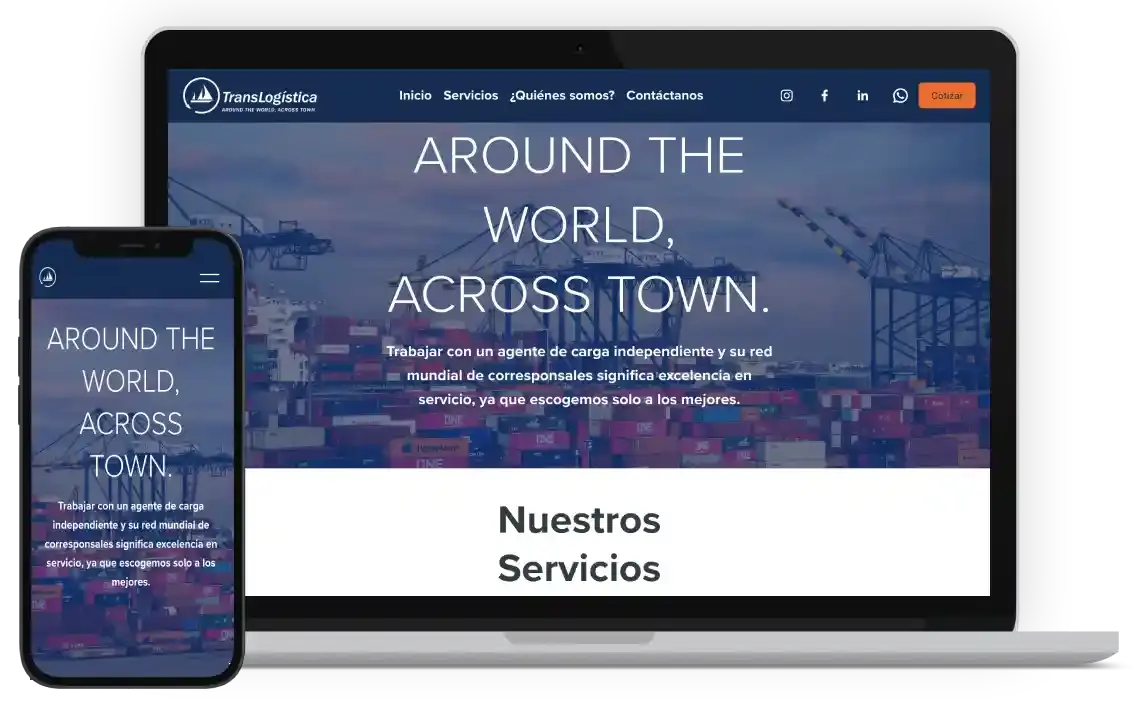This screenshot has height=706, width=1137.
Task: Go to the Inicio nav item
Action: point(415,96)
